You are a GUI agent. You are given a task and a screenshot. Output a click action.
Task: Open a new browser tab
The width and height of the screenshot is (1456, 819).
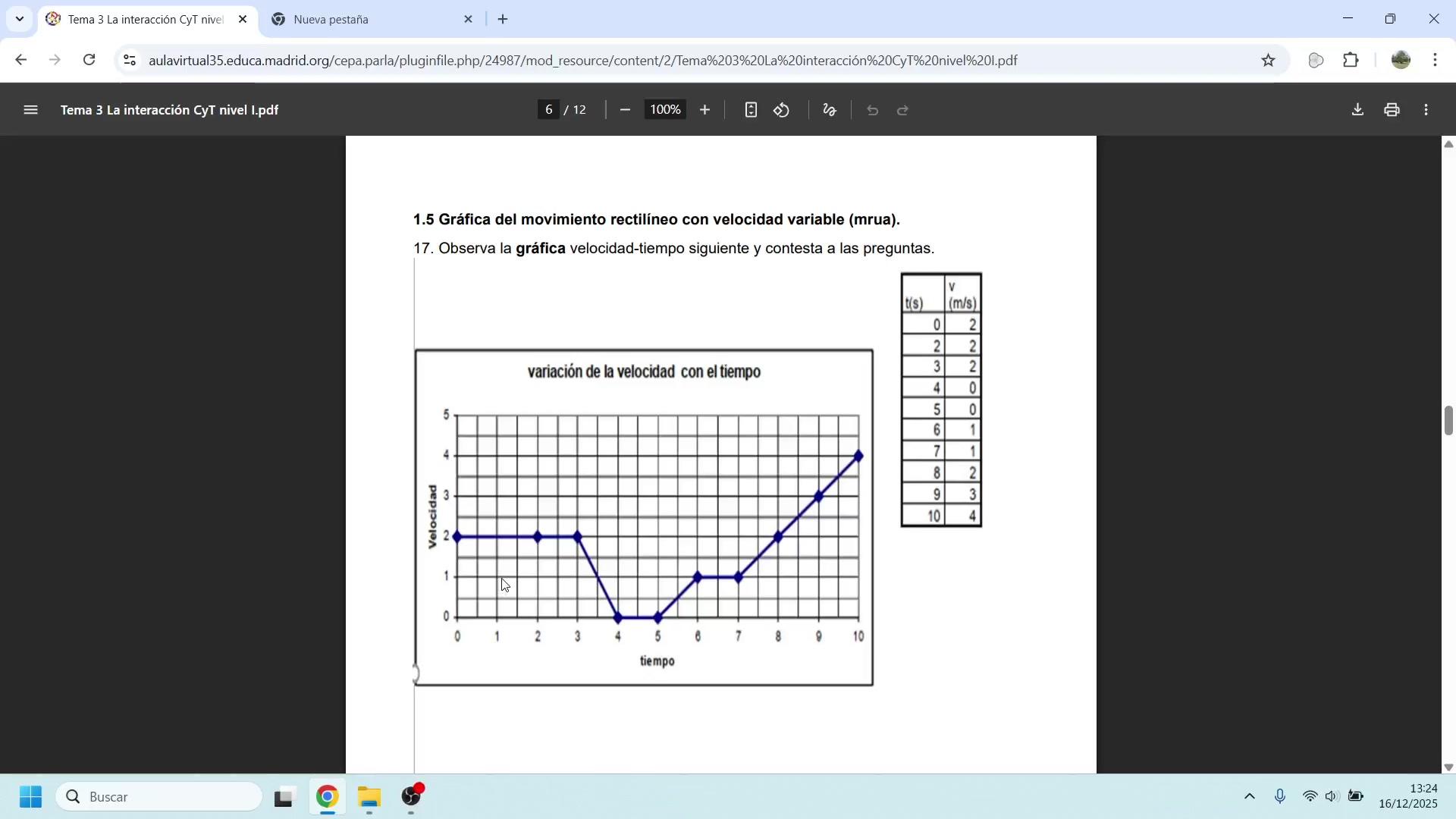(x=503, y=20)
